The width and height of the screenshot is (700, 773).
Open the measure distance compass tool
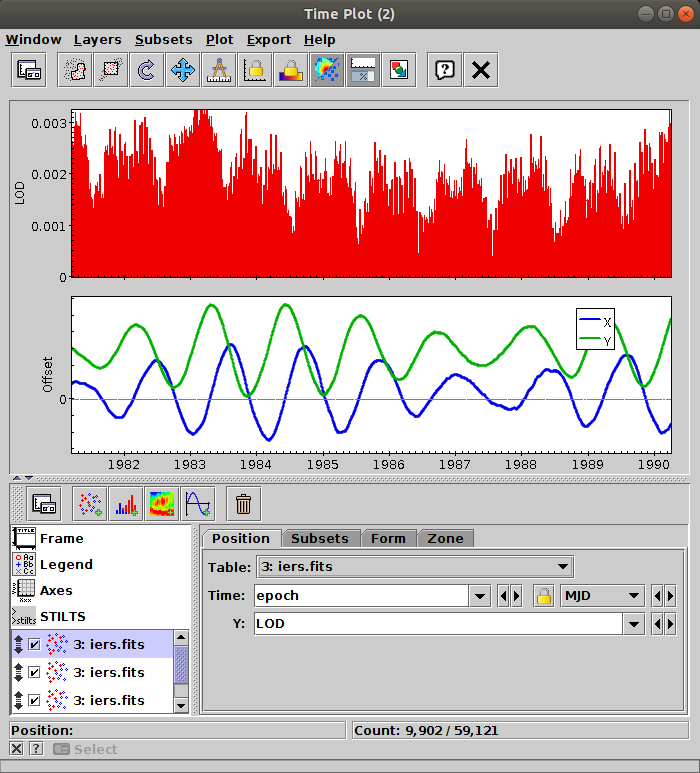(219, 70)
